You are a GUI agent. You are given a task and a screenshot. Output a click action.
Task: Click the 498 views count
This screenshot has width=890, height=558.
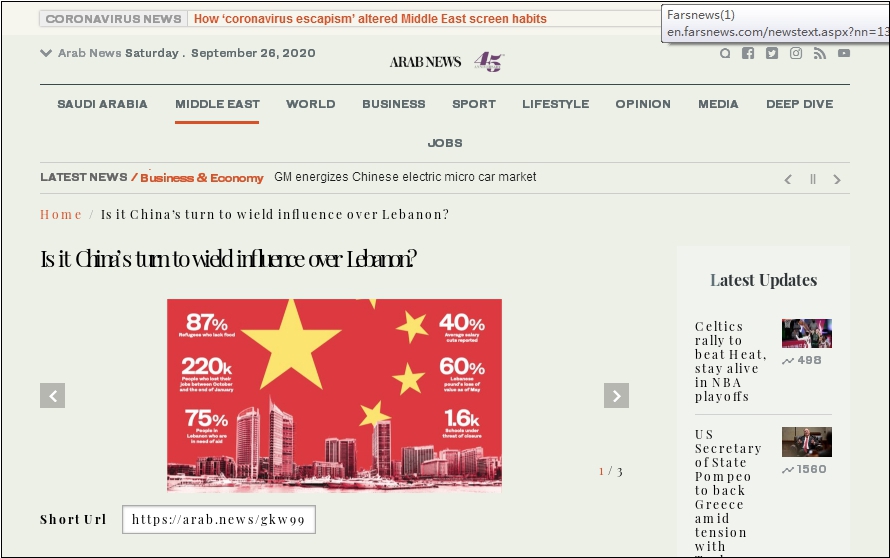coord(801,360)
